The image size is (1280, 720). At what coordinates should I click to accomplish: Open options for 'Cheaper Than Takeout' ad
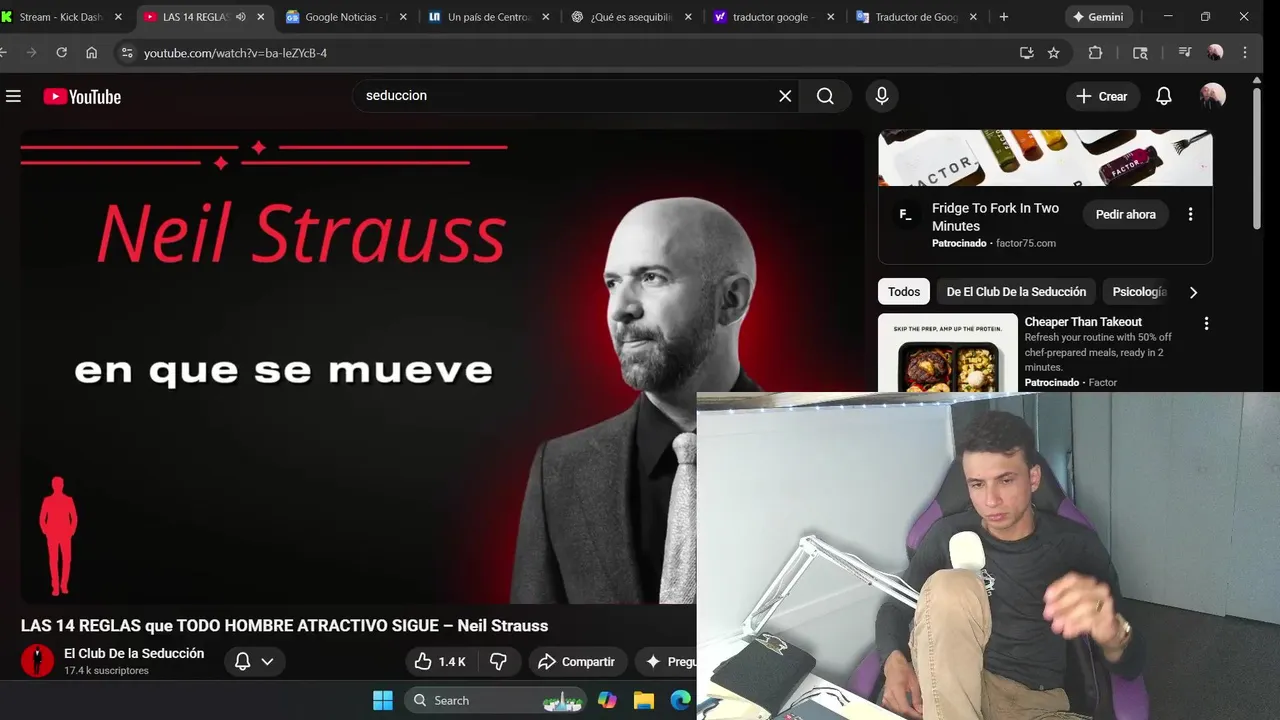tap(1206, 323)
